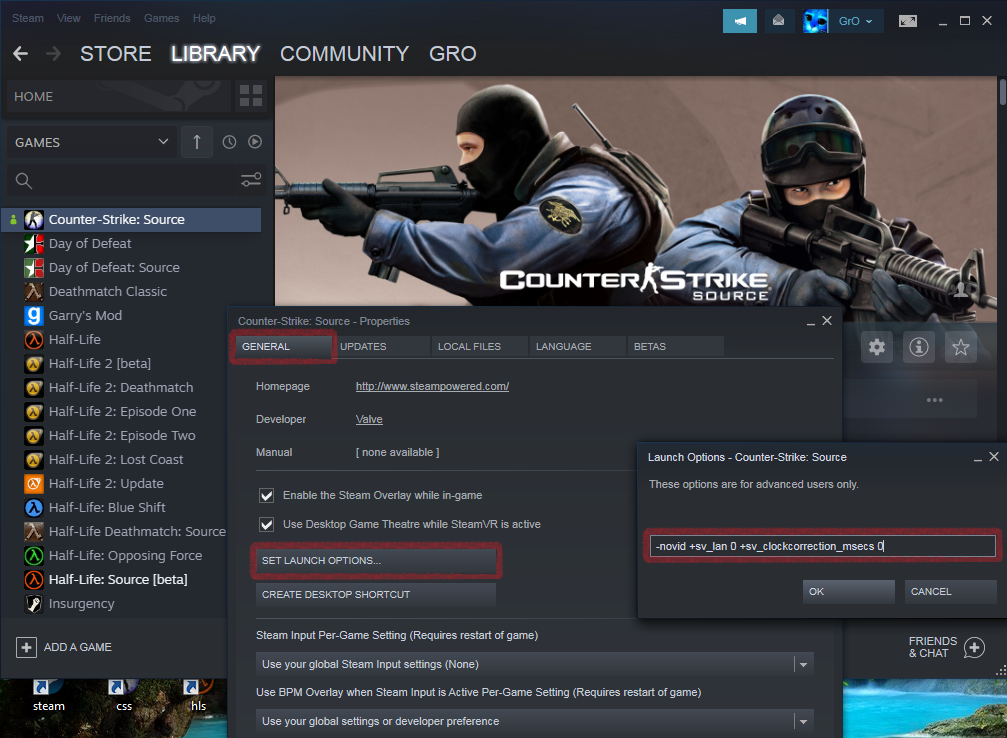Filter ready-to-play games icon
This screenshot has height=738, width=1007.
[x=255, y=142]
